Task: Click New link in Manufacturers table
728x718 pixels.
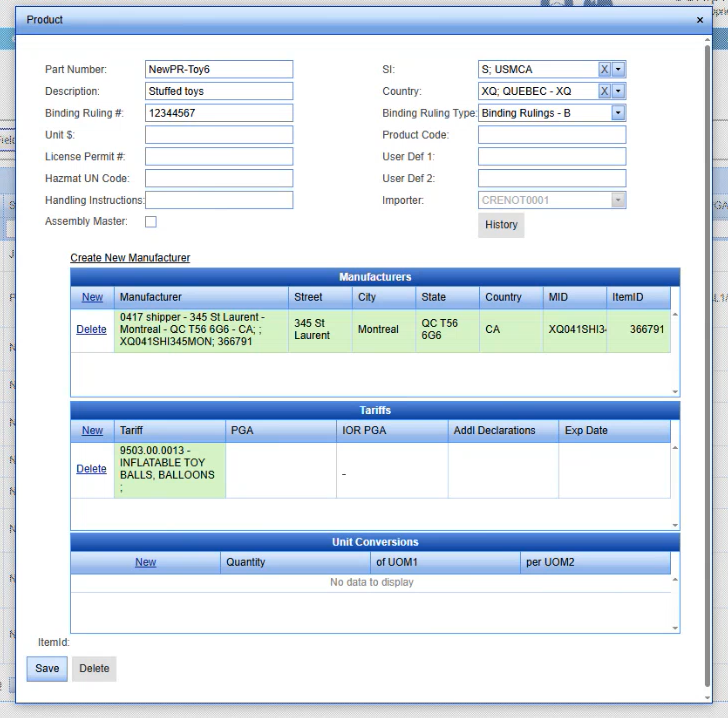Action: (x=92, y=297)
